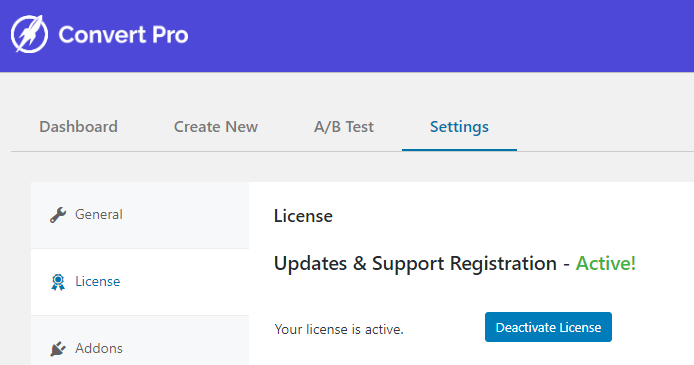Click the blue underline below Settings tab

pyautogui.click(x=459, y=150)
